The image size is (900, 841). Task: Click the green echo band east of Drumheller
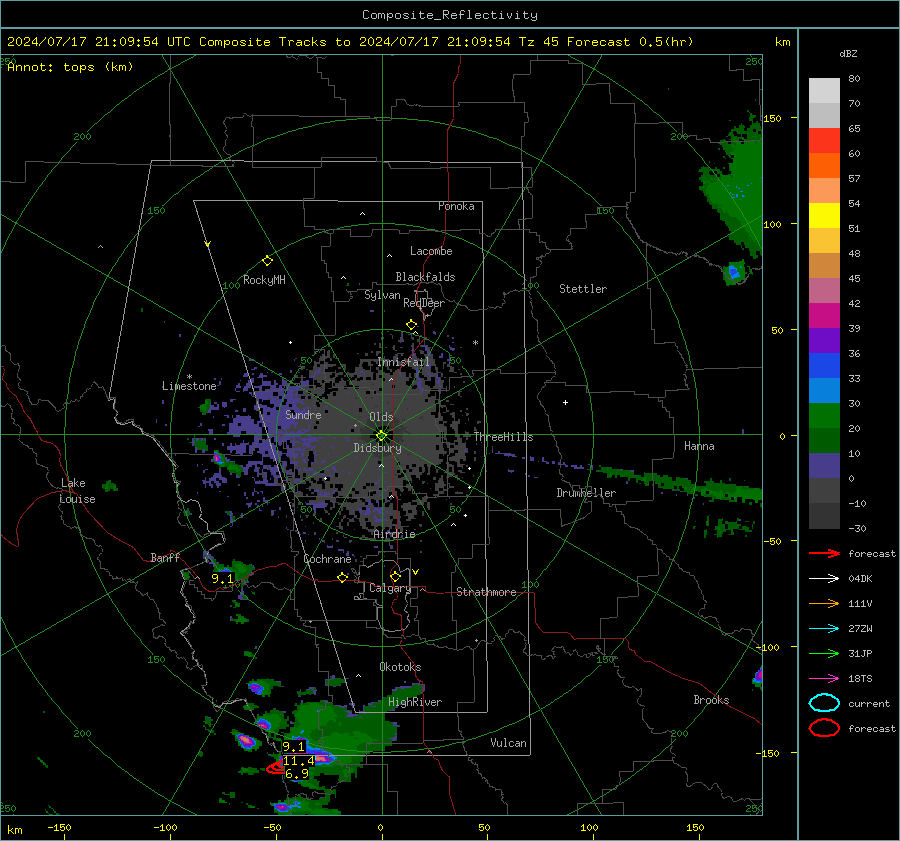(680, 484)
